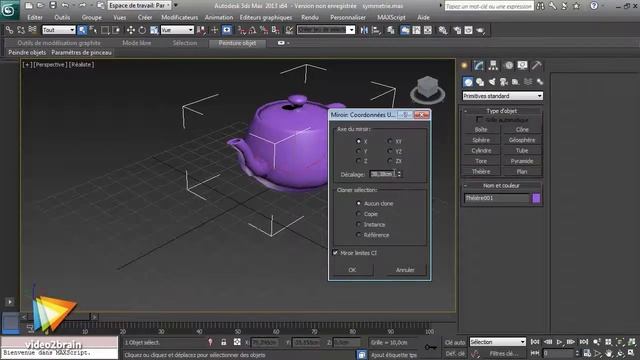Click Annuler in the Miroir dialog
Screen dimensions: 640x360
(x=405, y=270)
